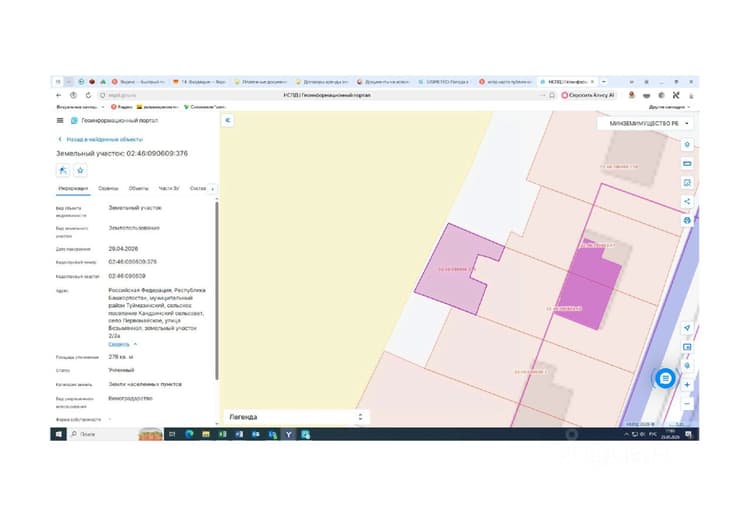This screenshot has height=530, width=750.
Task: Collapse the left info panel with the double-arrow button
Action: tap(228, 121)
